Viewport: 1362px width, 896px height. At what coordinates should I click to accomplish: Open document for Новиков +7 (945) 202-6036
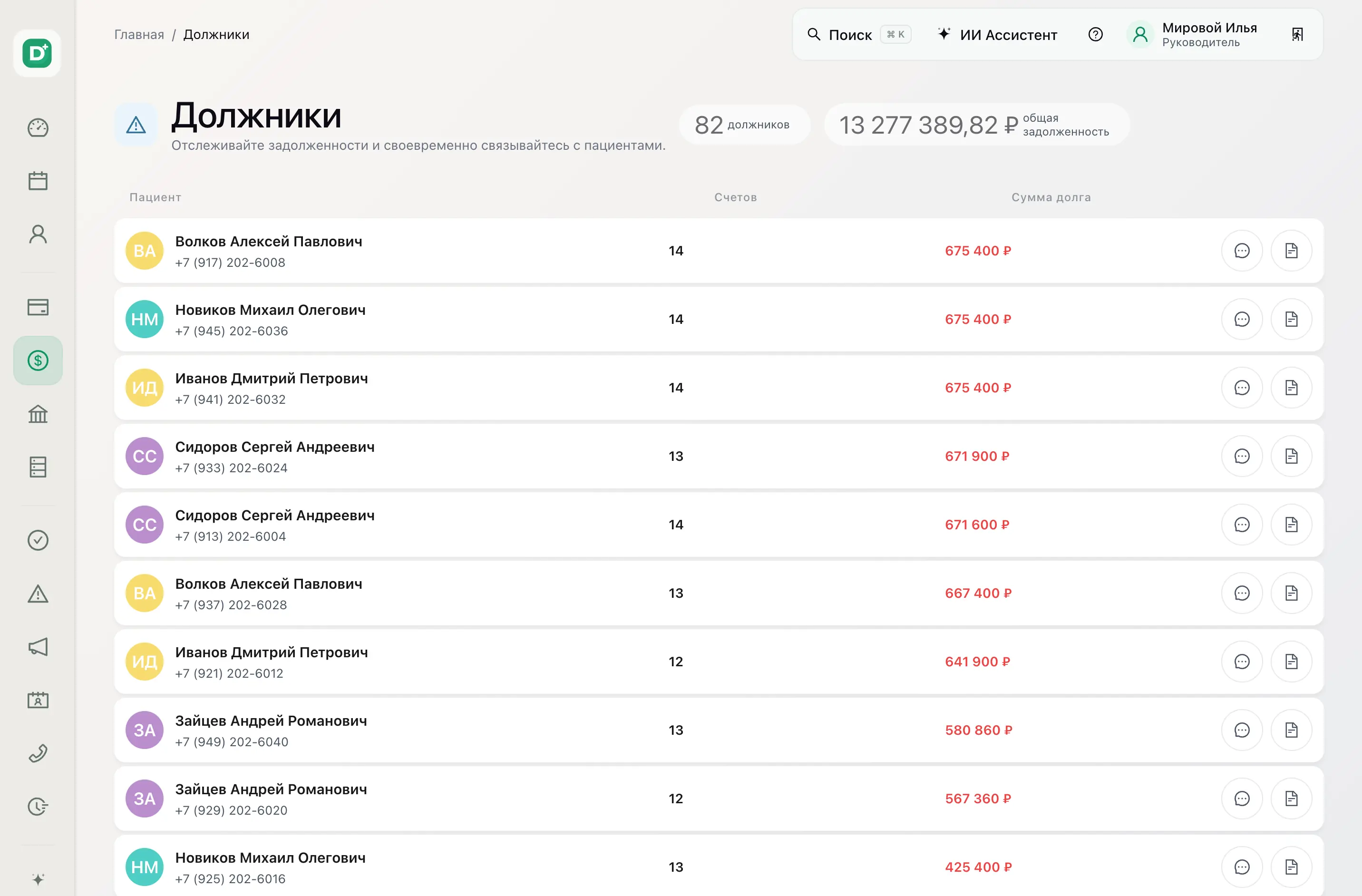pyautogui.click(x=1292, y=319)
